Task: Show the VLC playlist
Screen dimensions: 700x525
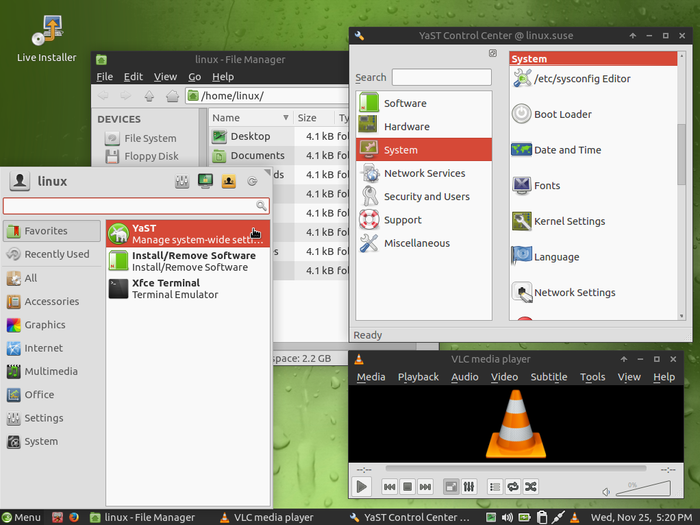Action: (x=495, y=487)
